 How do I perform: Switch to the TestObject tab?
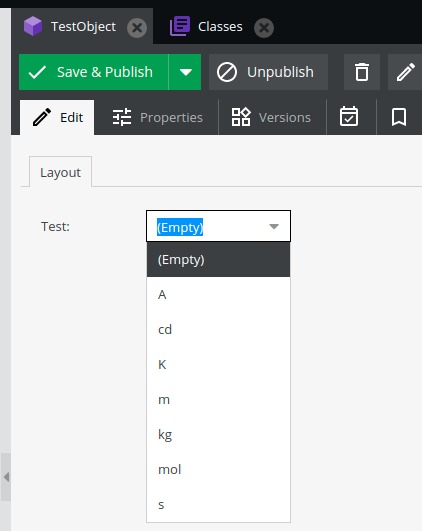click(82, 26)
